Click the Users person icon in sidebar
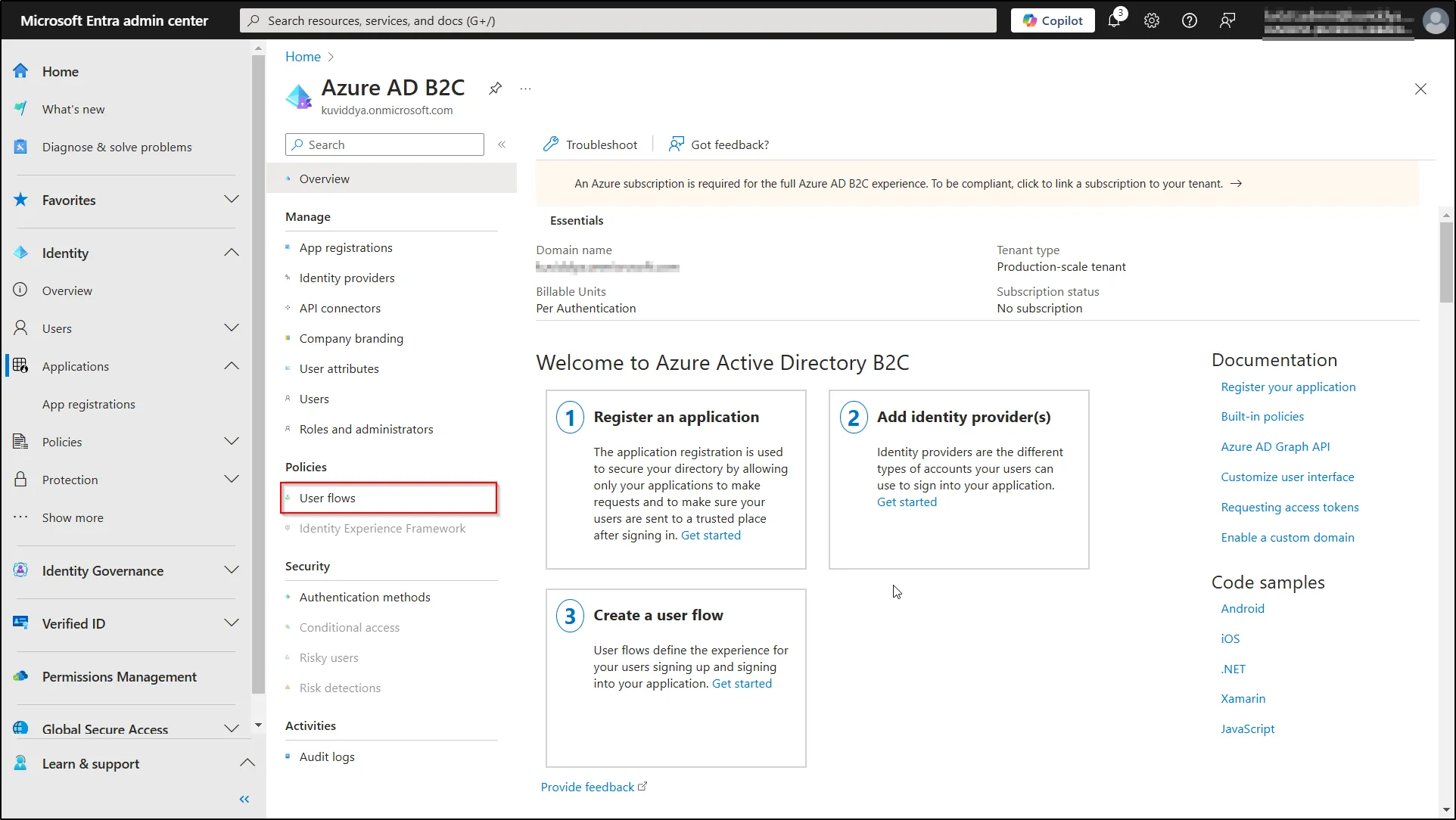Viewport: 1456px width, 820px height. point(20,328)
